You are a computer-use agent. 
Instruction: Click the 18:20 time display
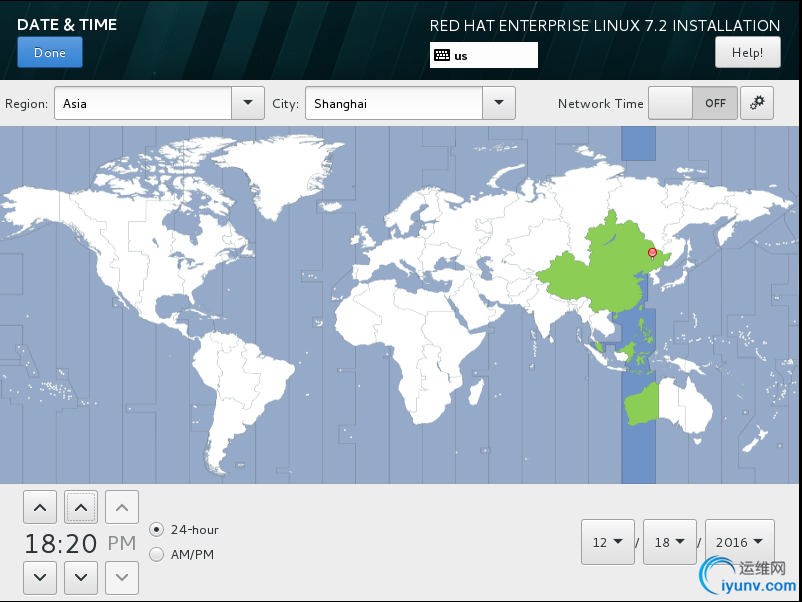coord(61,543)
